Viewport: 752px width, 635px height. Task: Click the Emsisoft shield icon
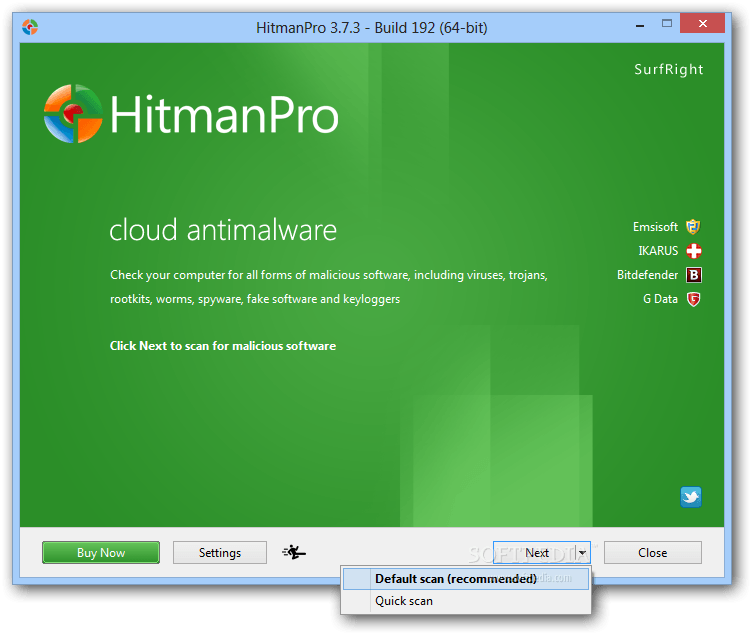pos(693,226)
